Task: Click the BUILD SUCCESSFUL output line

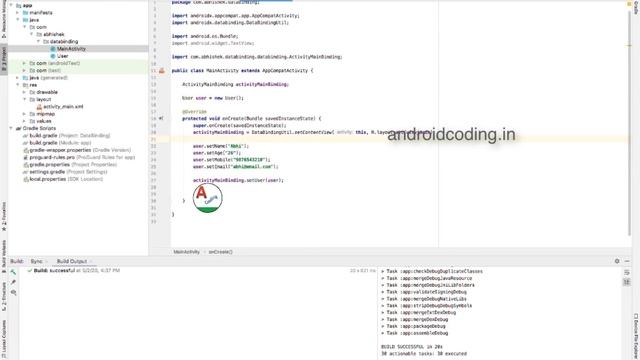Action: click(x=412, y=347)
